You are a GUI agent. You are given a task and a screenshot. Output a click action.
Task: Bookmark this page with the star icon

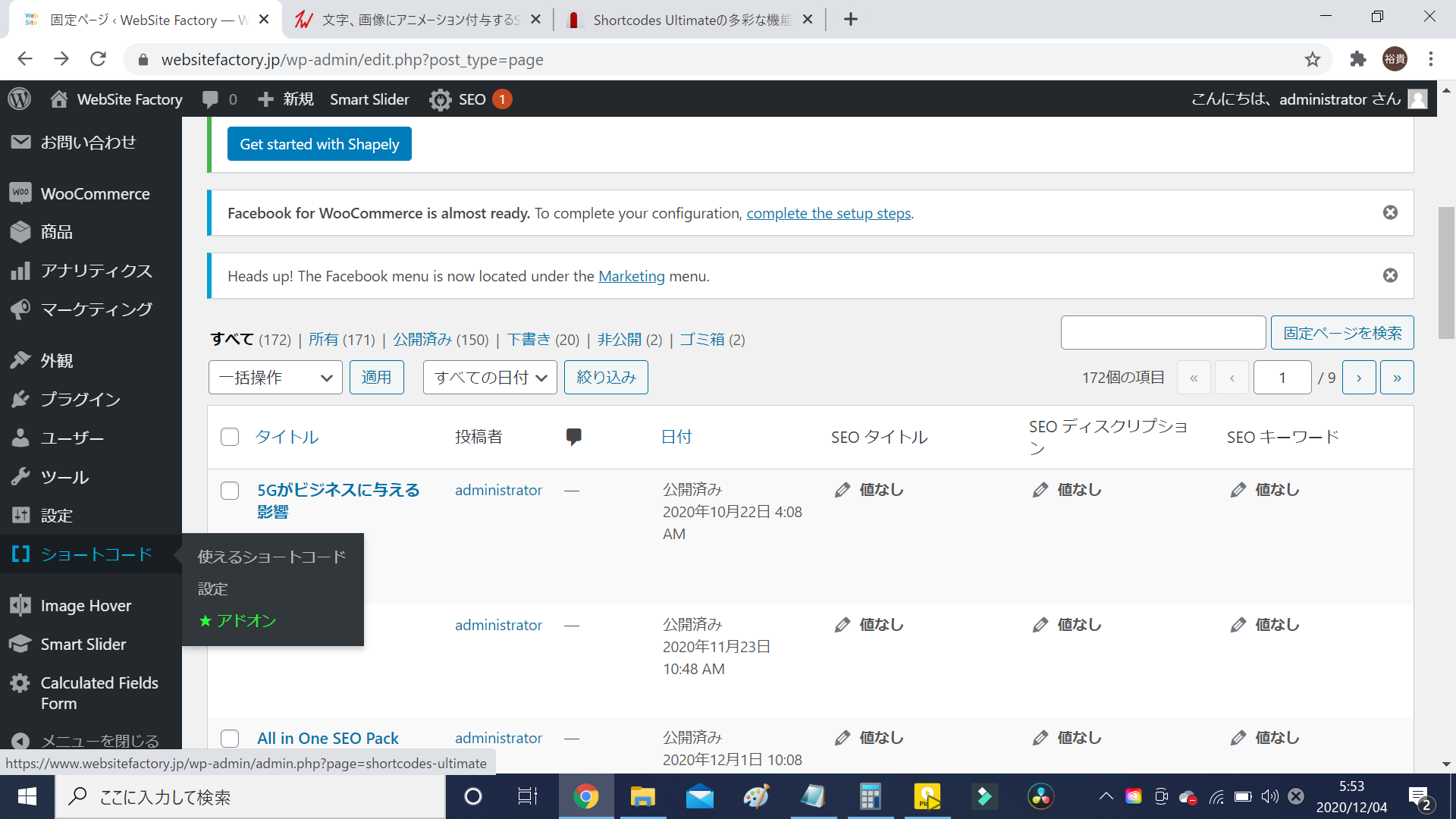1313,59
